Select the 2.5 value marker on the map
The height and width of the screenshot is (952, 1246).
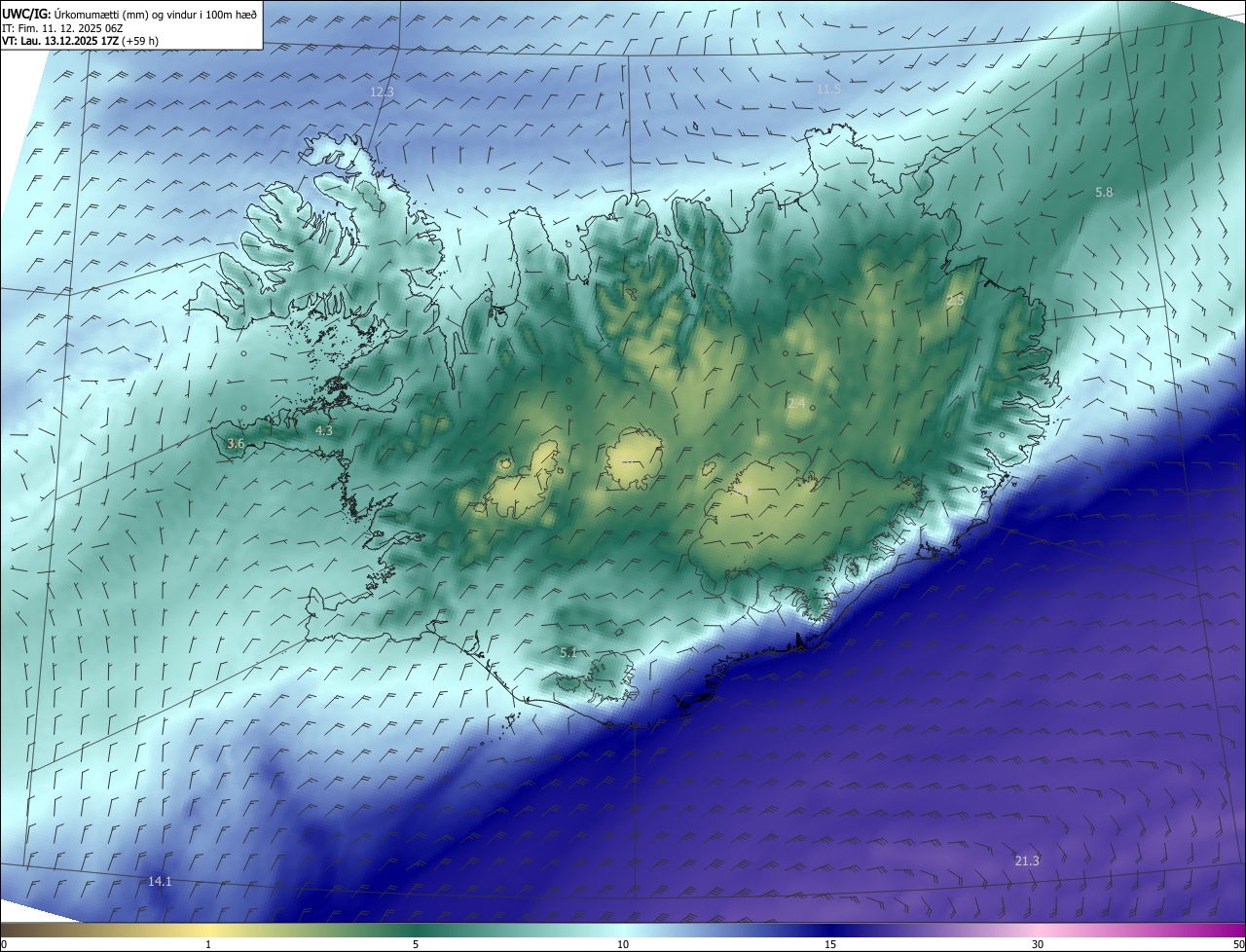pyautogui.click(x=954, y=301)
